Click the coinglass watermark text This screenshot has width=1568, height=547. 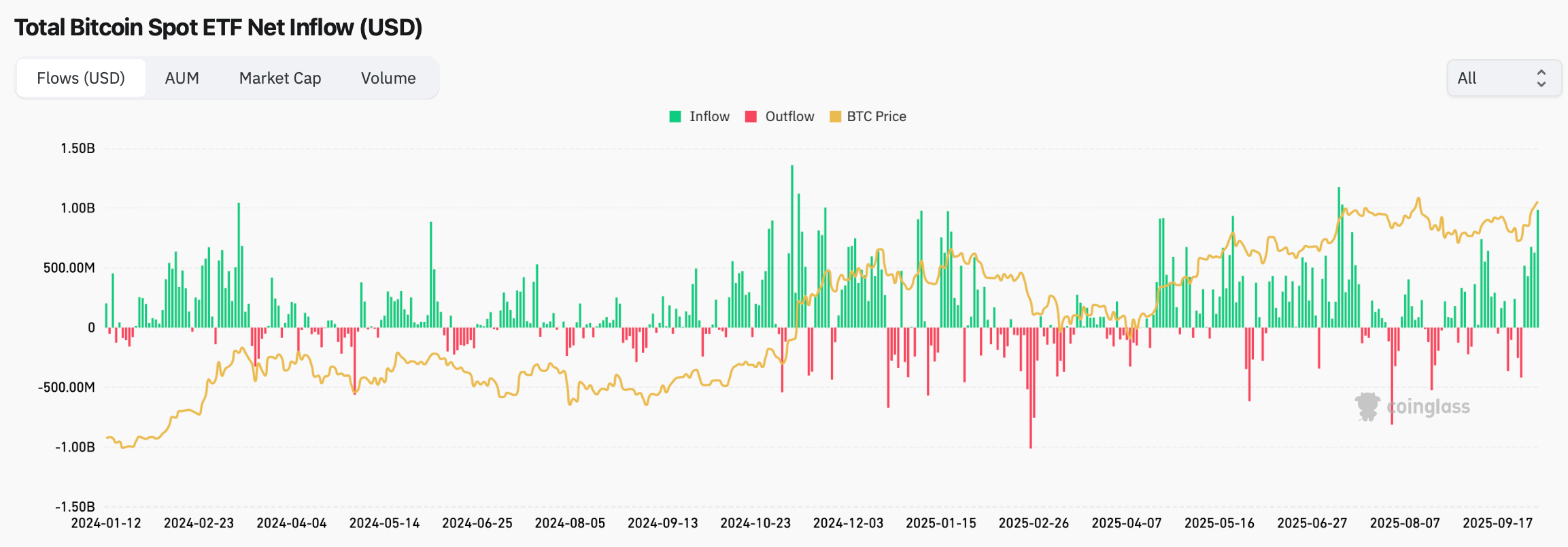[x=1428, y=407]
